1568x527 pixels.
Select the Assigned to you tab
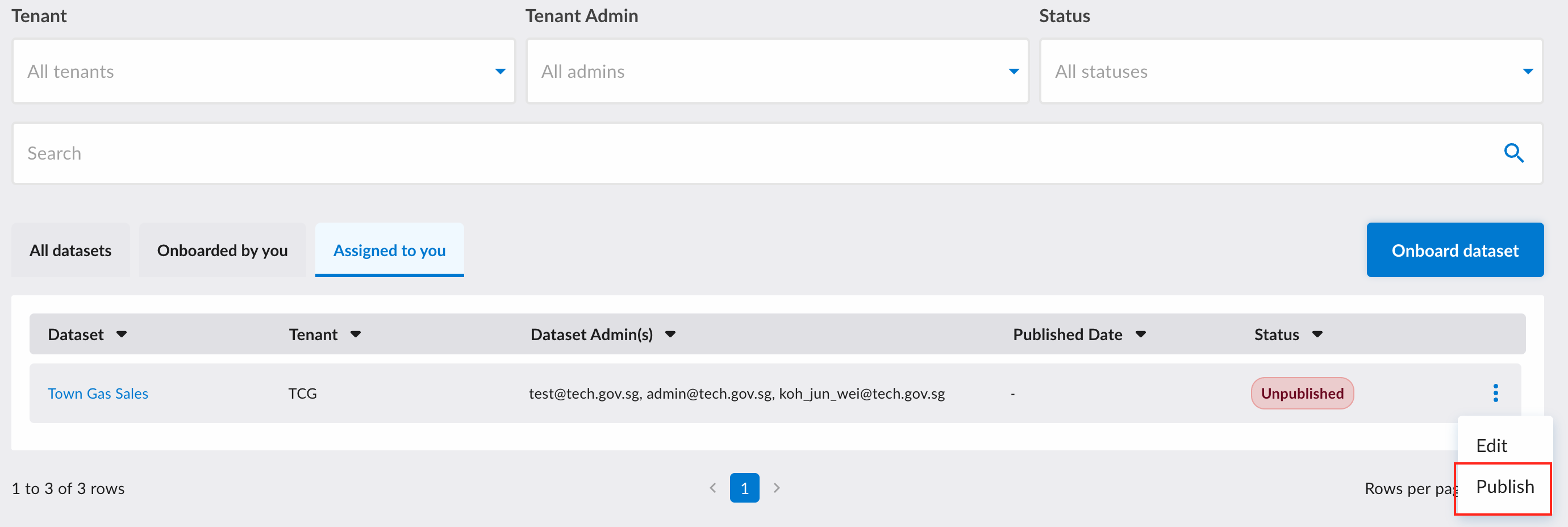tap(390, 250)
